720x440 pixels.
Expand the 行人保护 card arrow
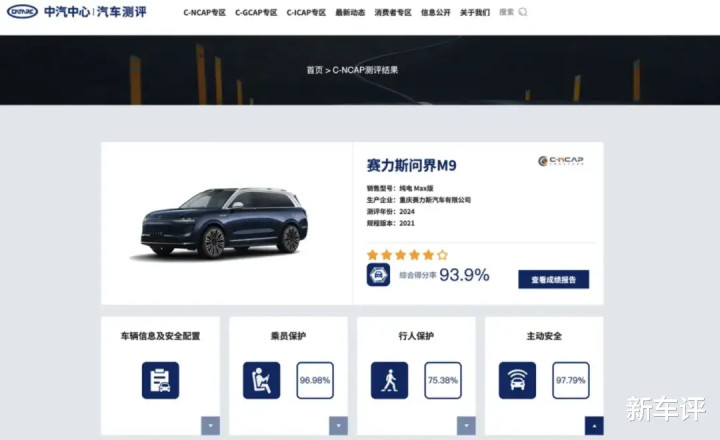click(466, 426)
